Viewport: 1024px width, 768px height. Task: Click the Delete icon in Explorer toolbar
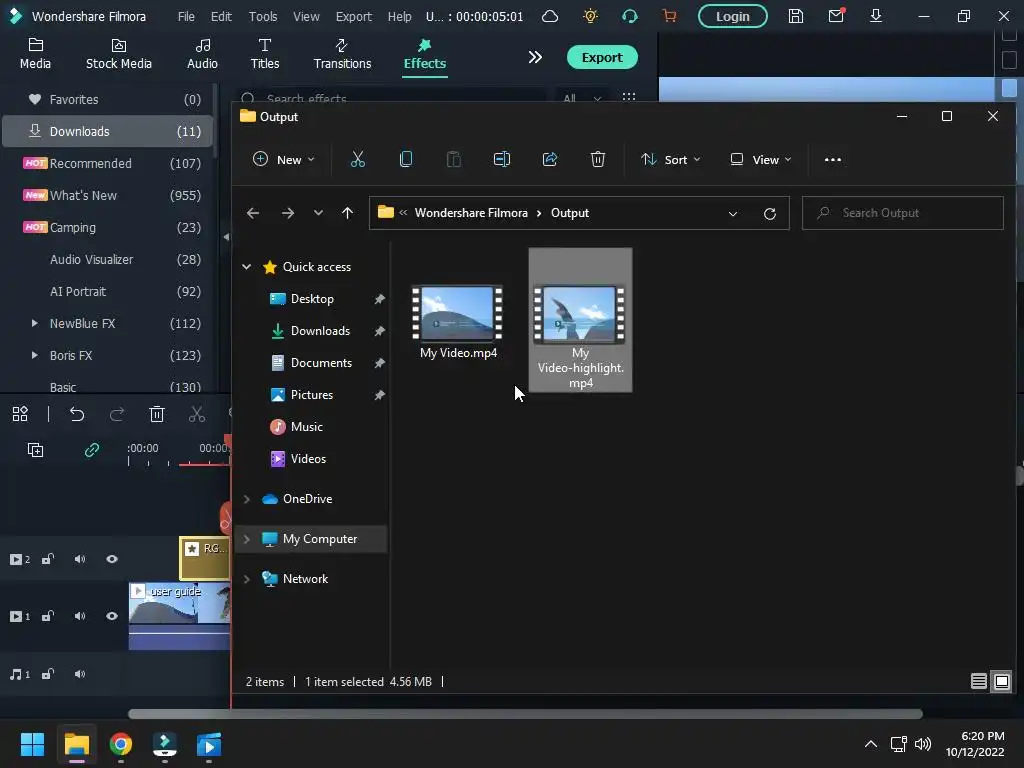(598, 159)
